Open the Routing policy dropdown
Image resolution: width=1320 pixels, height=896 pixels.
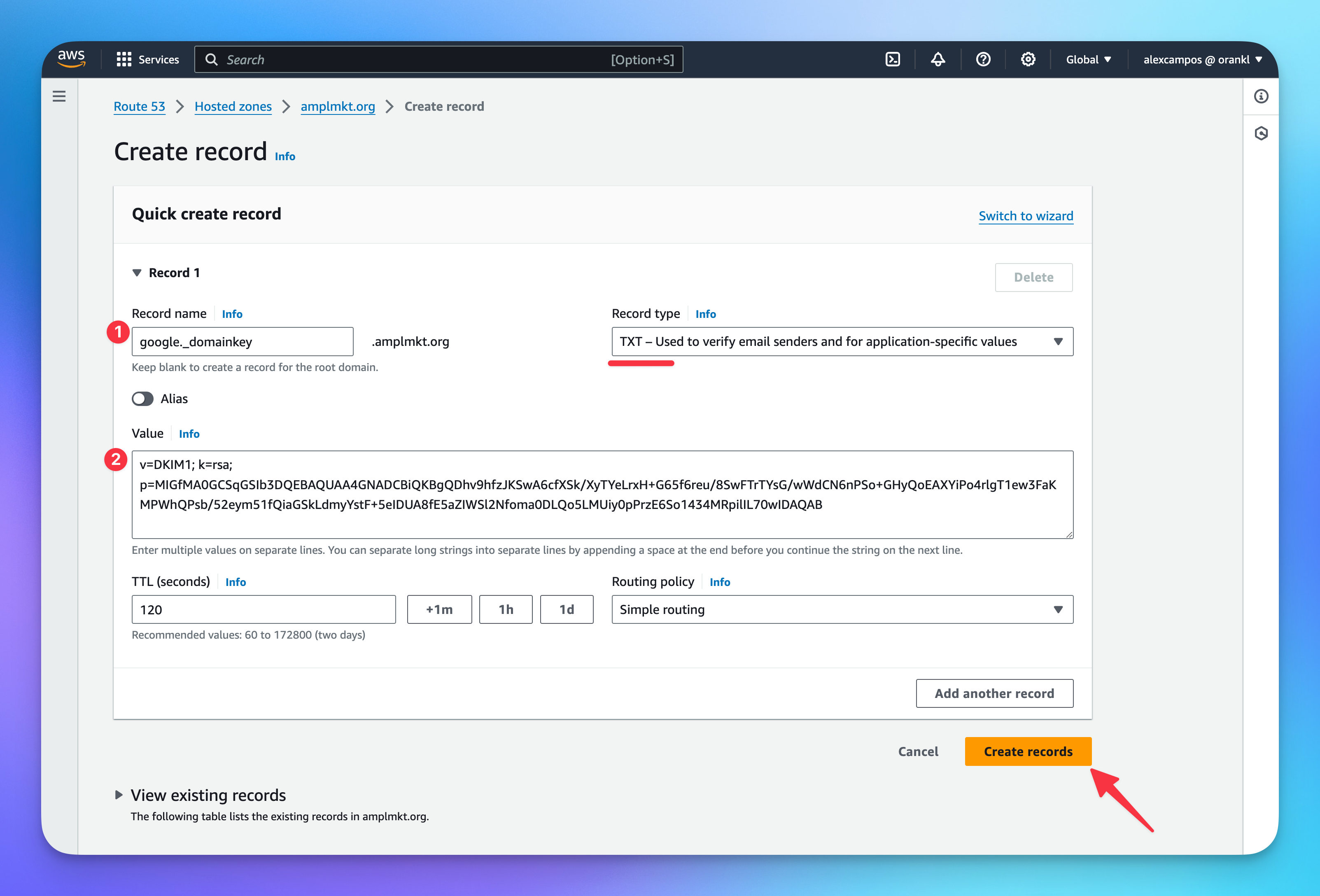[x=842, y=610]
